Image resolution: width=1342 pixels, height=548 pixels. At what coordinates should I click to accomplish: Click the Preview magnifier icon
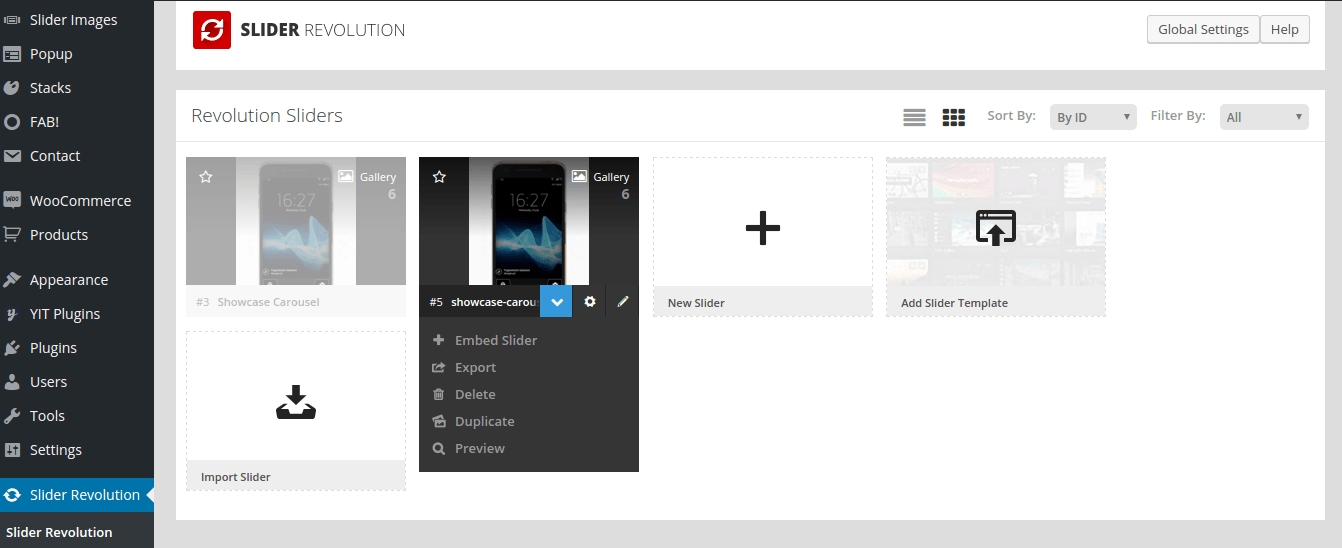pos(438,448)
